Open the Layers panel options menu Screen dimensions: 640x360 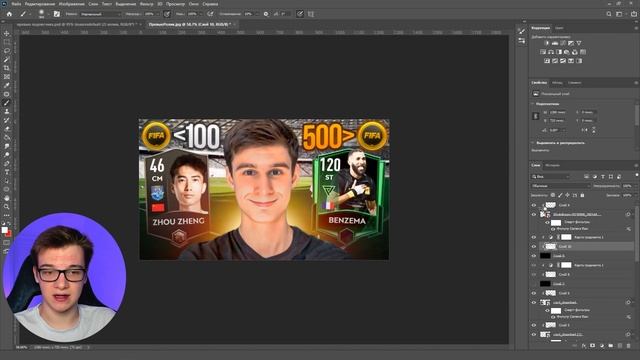(x=636, y=165)
